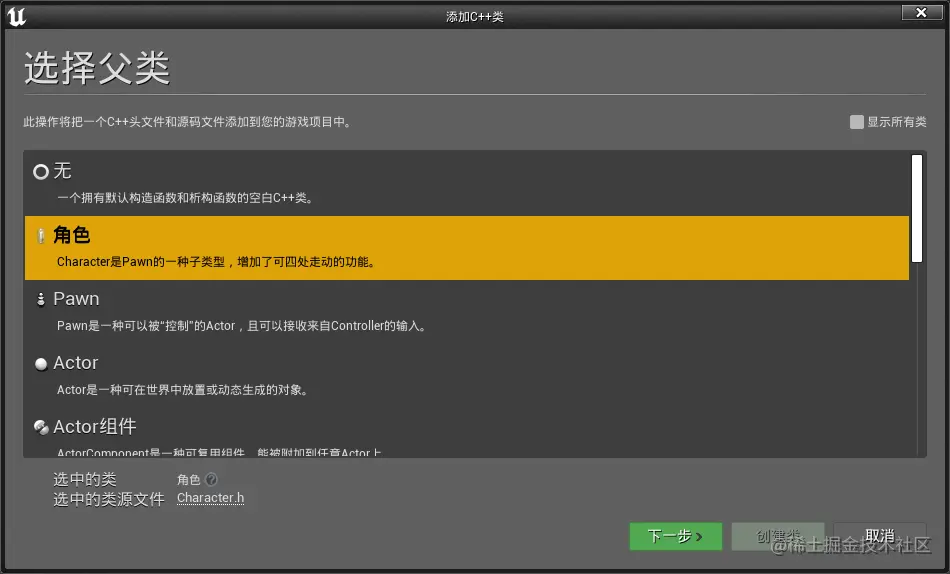
Task: Select the 无 (None) class icon
Action: pos(41,172)
